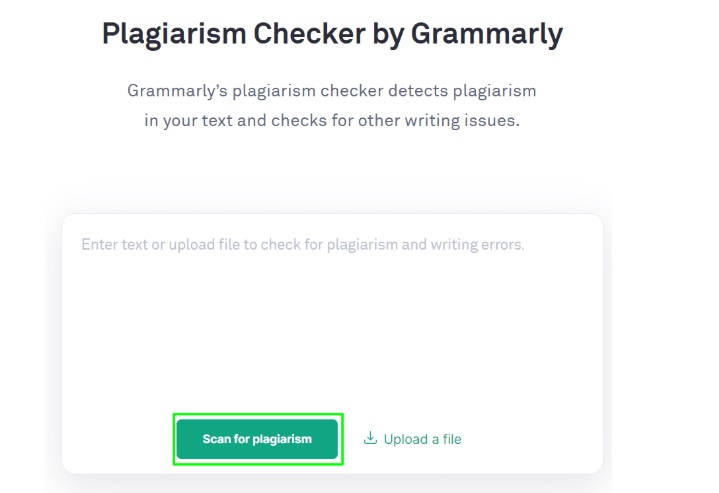The height and width of the screenshot is (493, 719).
Task: Click the "in your text and checks" description line
Action: coord(231,124)
